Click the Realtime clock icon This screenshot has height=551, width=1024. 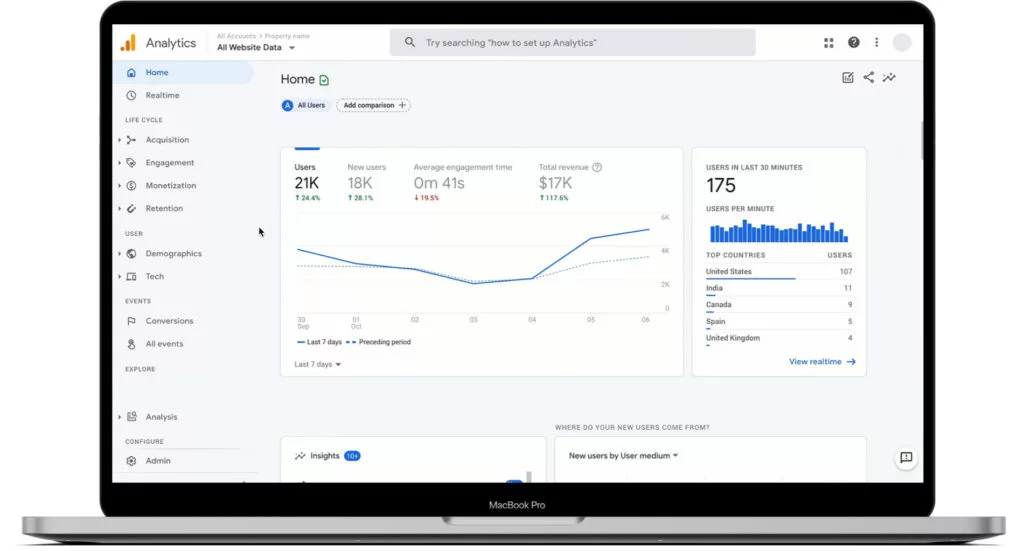tap(131, 95)
